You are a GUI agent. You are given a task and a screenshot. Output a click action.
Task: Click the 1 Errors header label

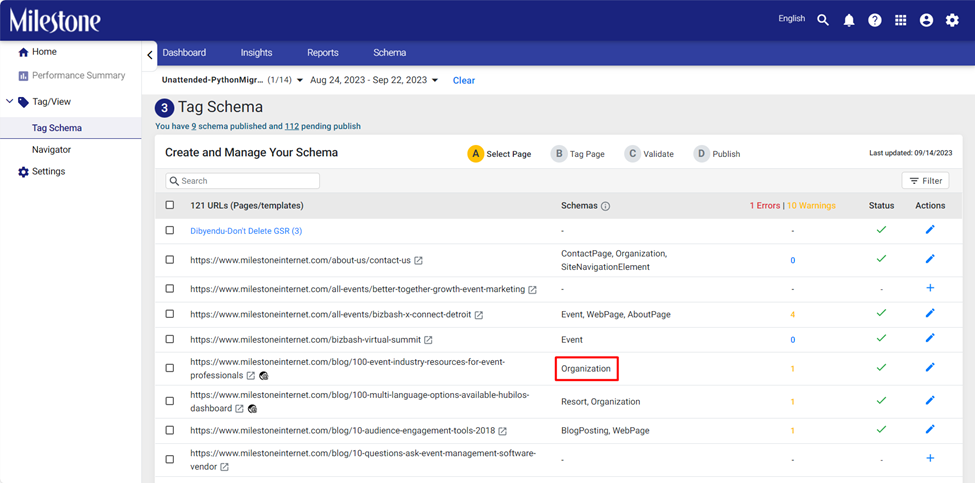pos(764,205)
